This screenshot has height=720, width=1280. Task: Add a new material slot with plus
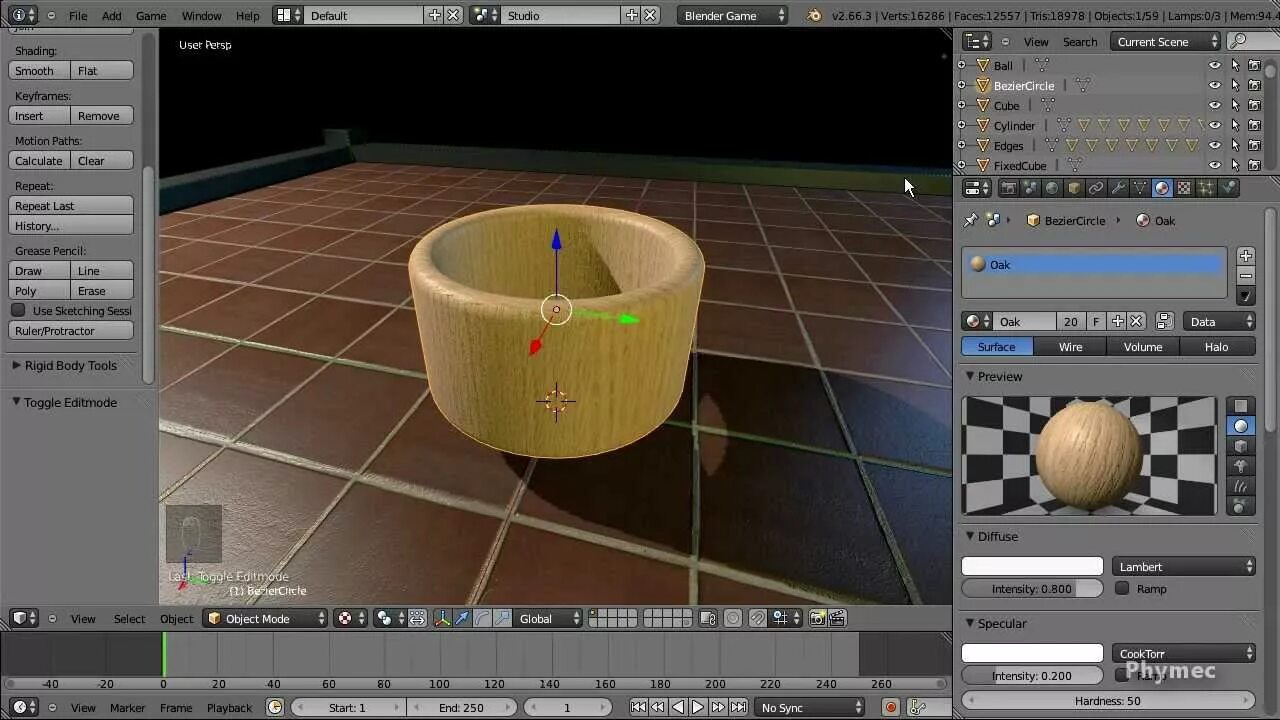1245,256
